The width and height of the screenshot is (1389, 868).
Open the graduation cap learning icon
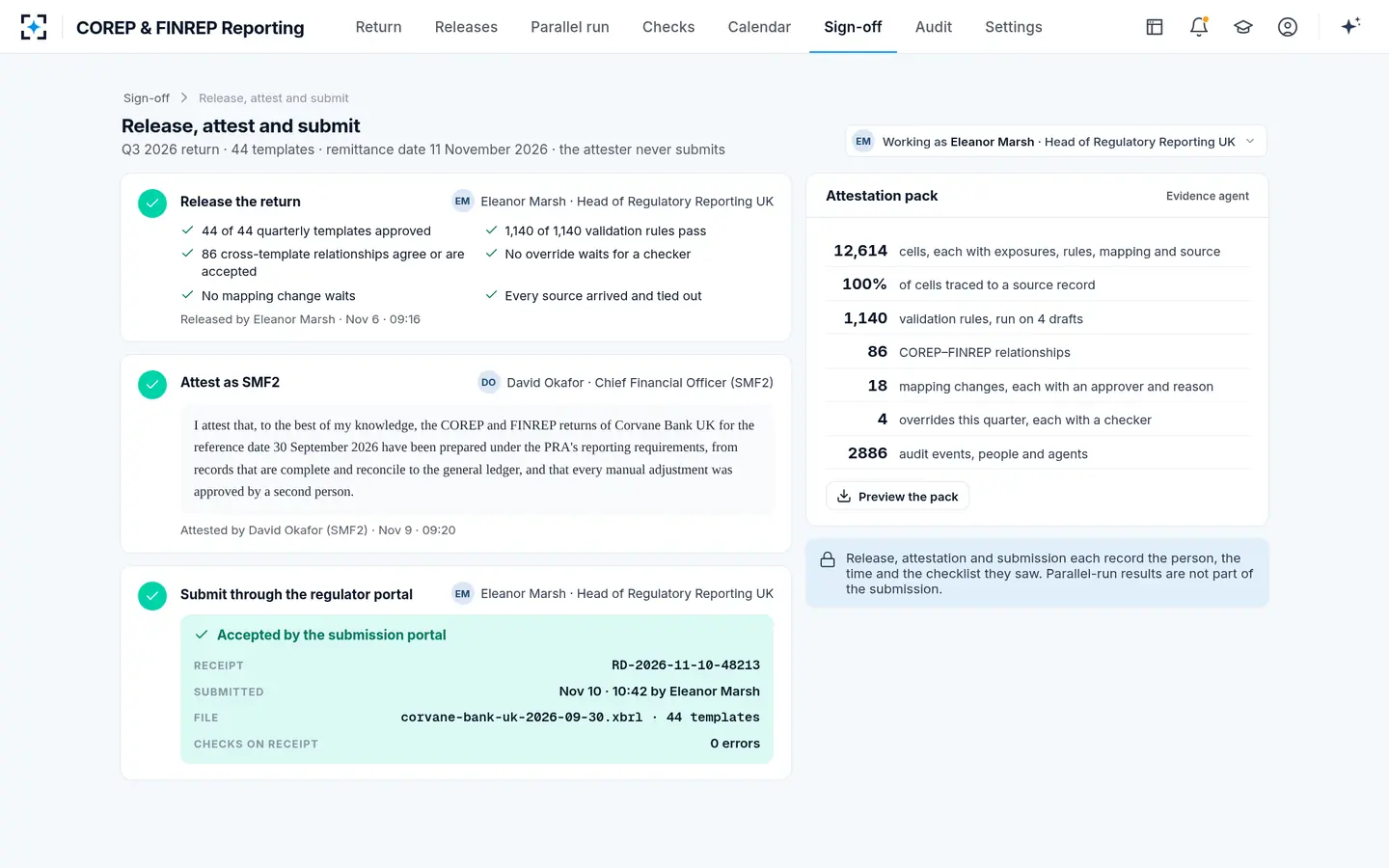pyautogui.click(x=1243, y=27)
